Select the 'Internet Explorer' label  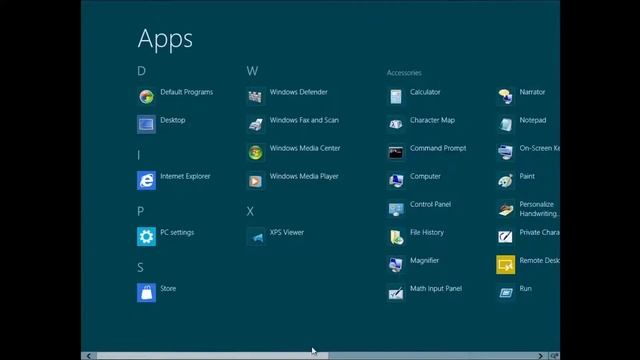tap(185, 176)
